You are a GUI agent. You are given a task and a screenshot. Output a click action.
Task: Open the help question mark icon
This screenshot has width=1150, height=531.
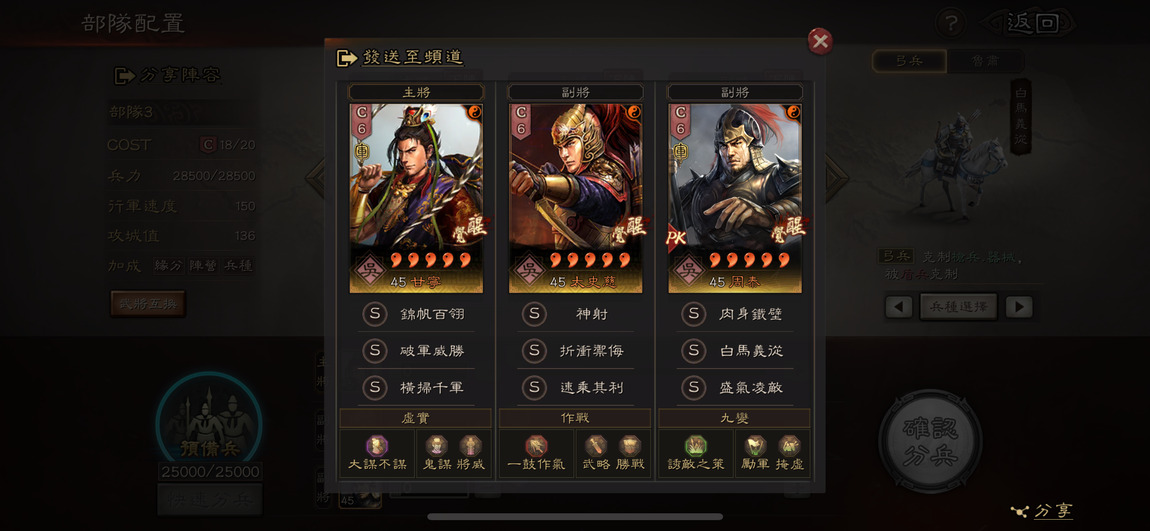pos(950,23)
